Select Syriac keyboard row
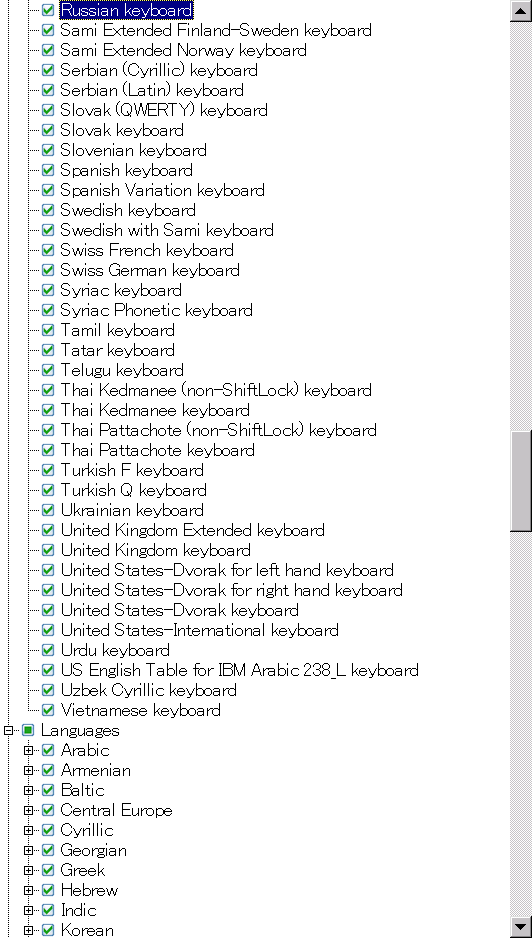This screenshot has height=938, width=532. point(121,290)
